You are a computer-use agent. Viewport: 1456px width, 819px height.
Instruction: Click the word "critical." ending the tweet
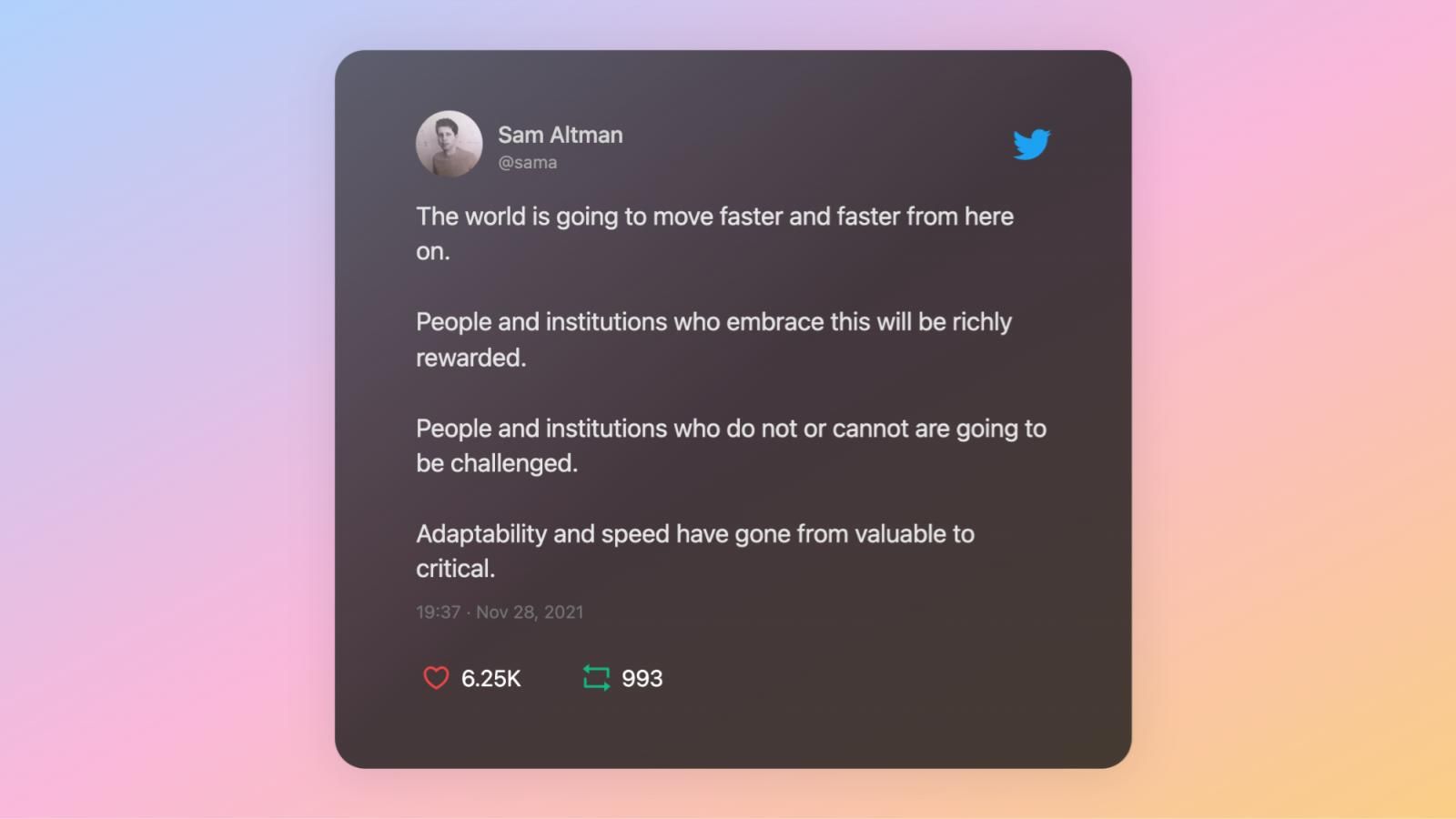(455, 569)
